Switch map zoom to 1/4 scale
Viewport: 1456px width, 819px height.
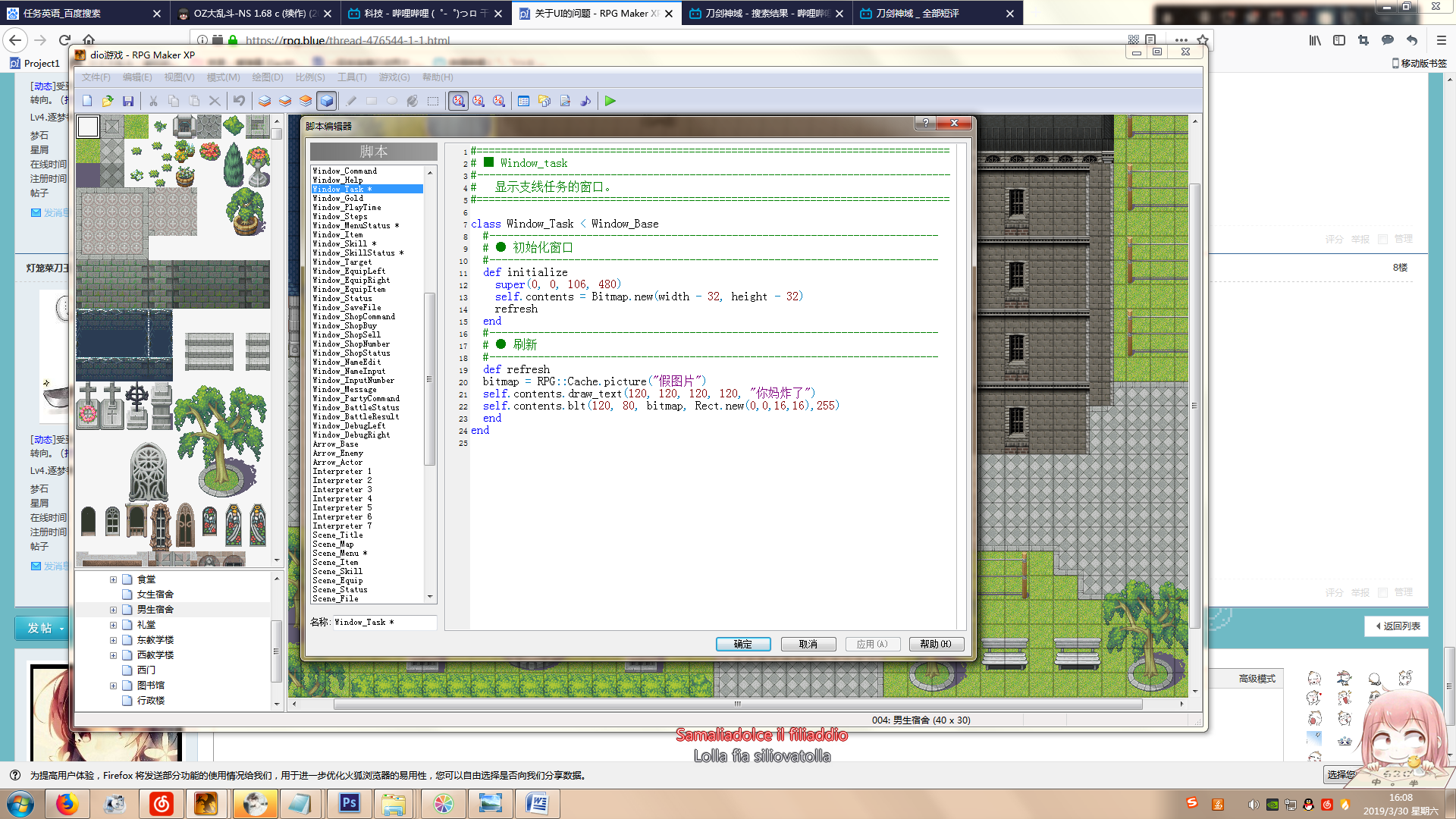499,101
